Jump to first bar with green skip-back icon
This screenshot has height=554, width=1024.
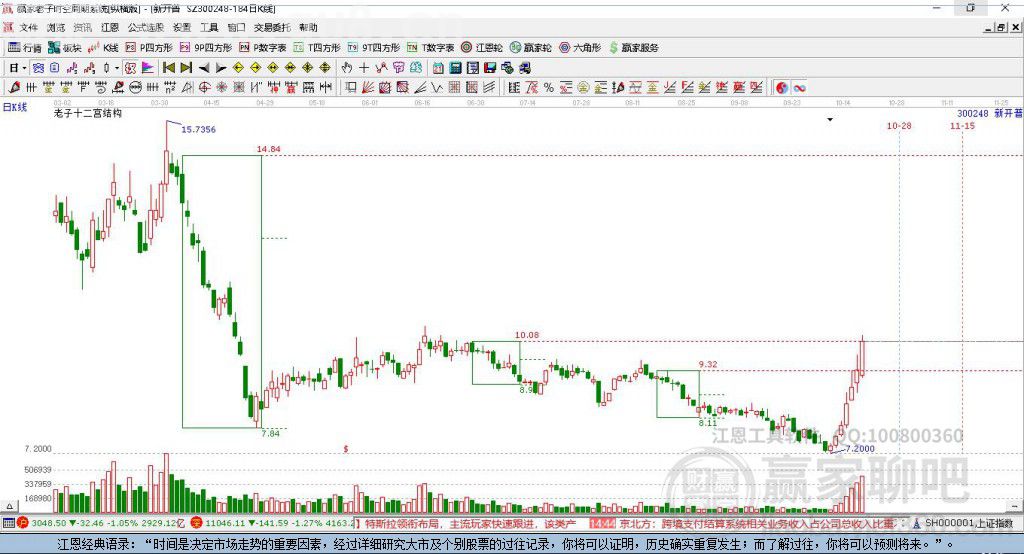click(168, 68)
